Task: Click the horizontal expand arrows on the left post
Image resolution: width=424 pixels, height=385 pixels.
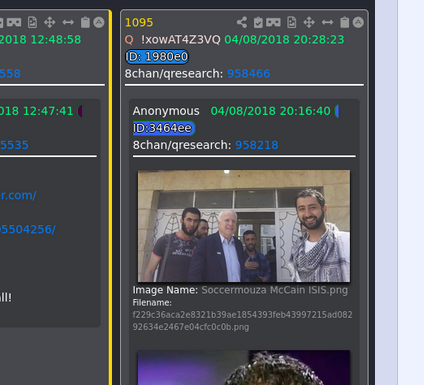Action: (68, 22)
